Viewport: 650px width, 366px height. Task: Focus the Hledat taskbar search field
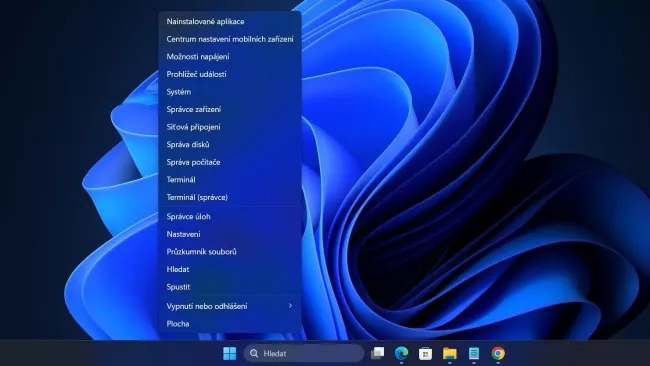(x=304, y=353)
